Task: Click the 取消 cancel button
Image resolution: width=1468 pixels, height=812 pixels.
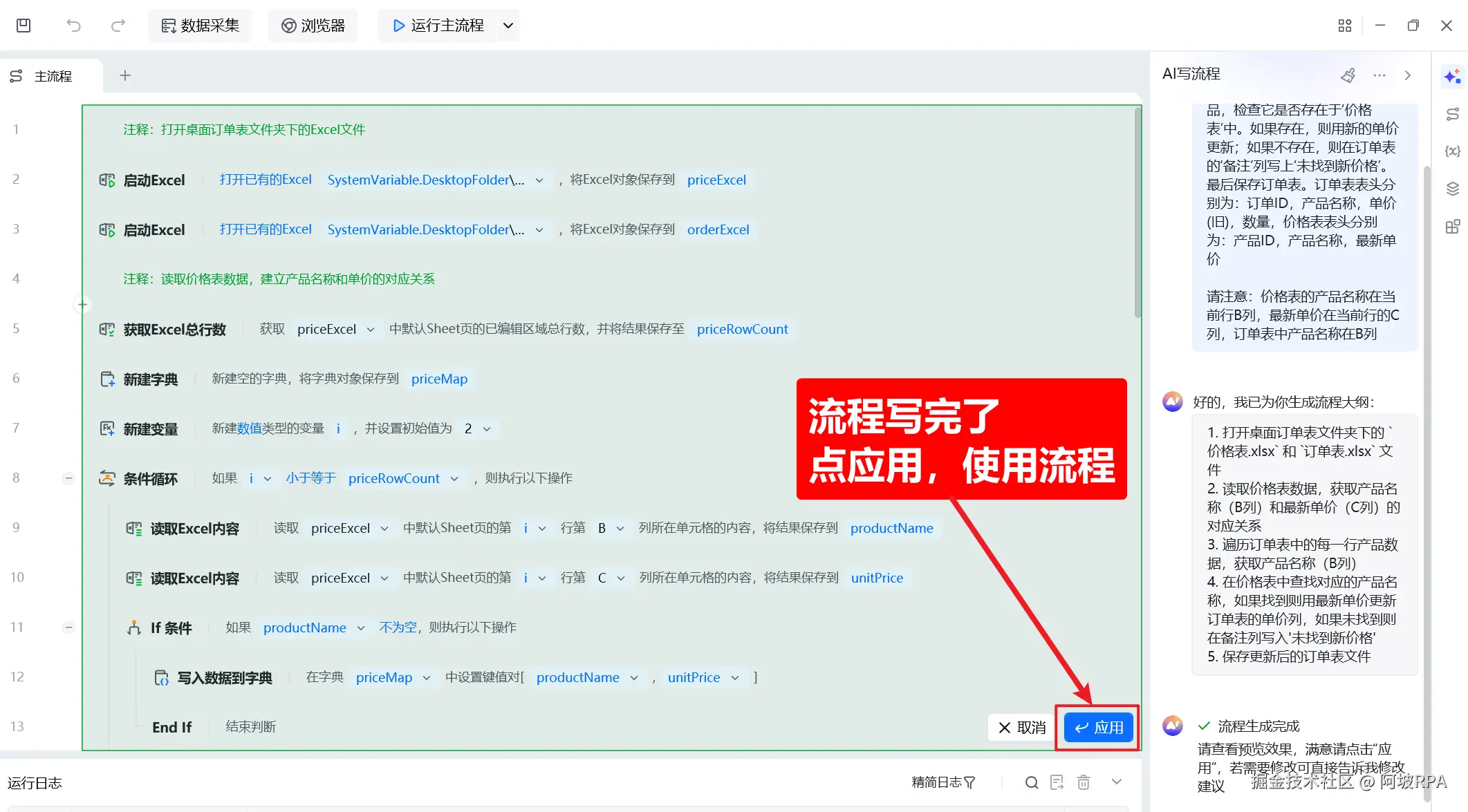Action: (1022, 727)
